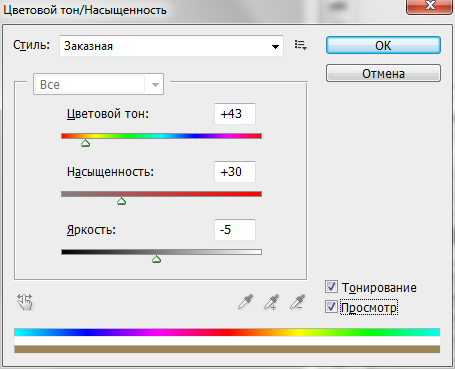
Task: Select the add-to-sample eyedropper plus tool
Action: (272, 302)
